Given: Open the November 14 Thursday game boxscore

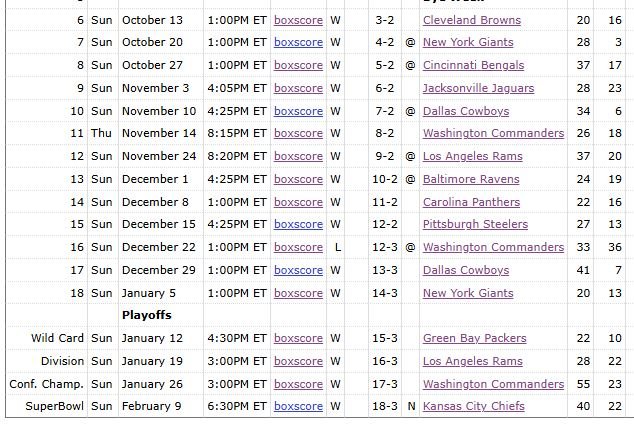Looking at the screenshot, I should [298, 134].
